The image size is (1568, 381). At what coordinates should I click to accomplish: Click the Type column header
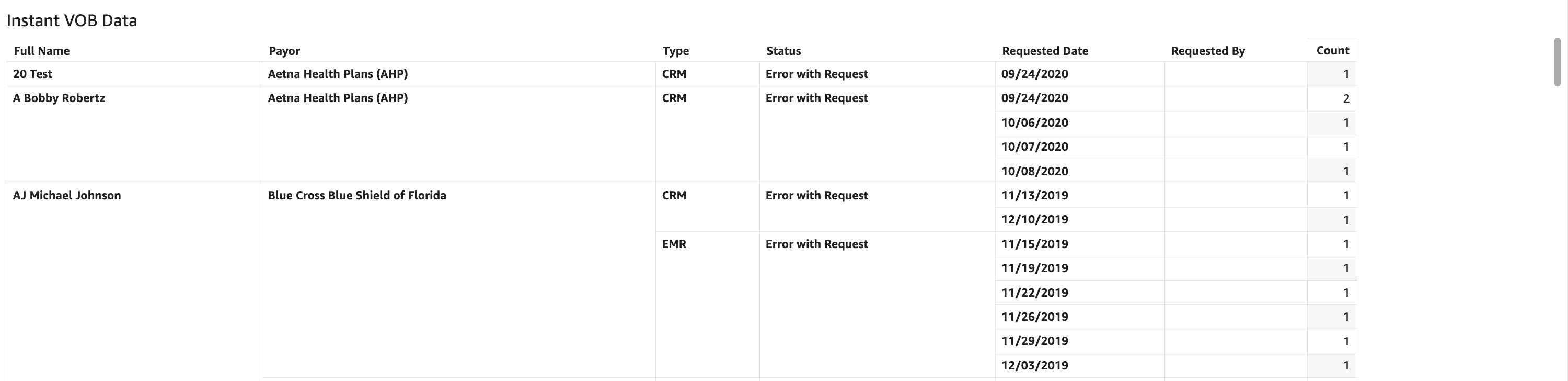(676, 51)
